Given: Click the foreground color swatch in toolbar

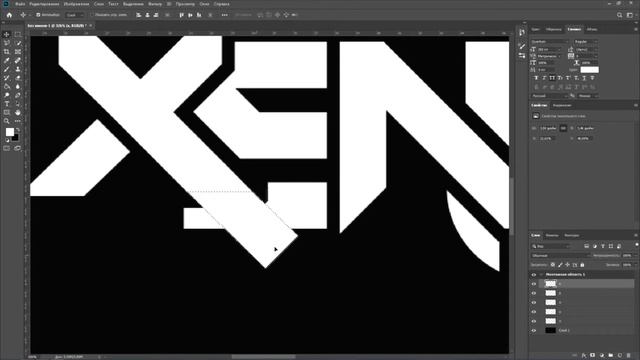Looking at the screenshot, I should [x=9, y=132].
